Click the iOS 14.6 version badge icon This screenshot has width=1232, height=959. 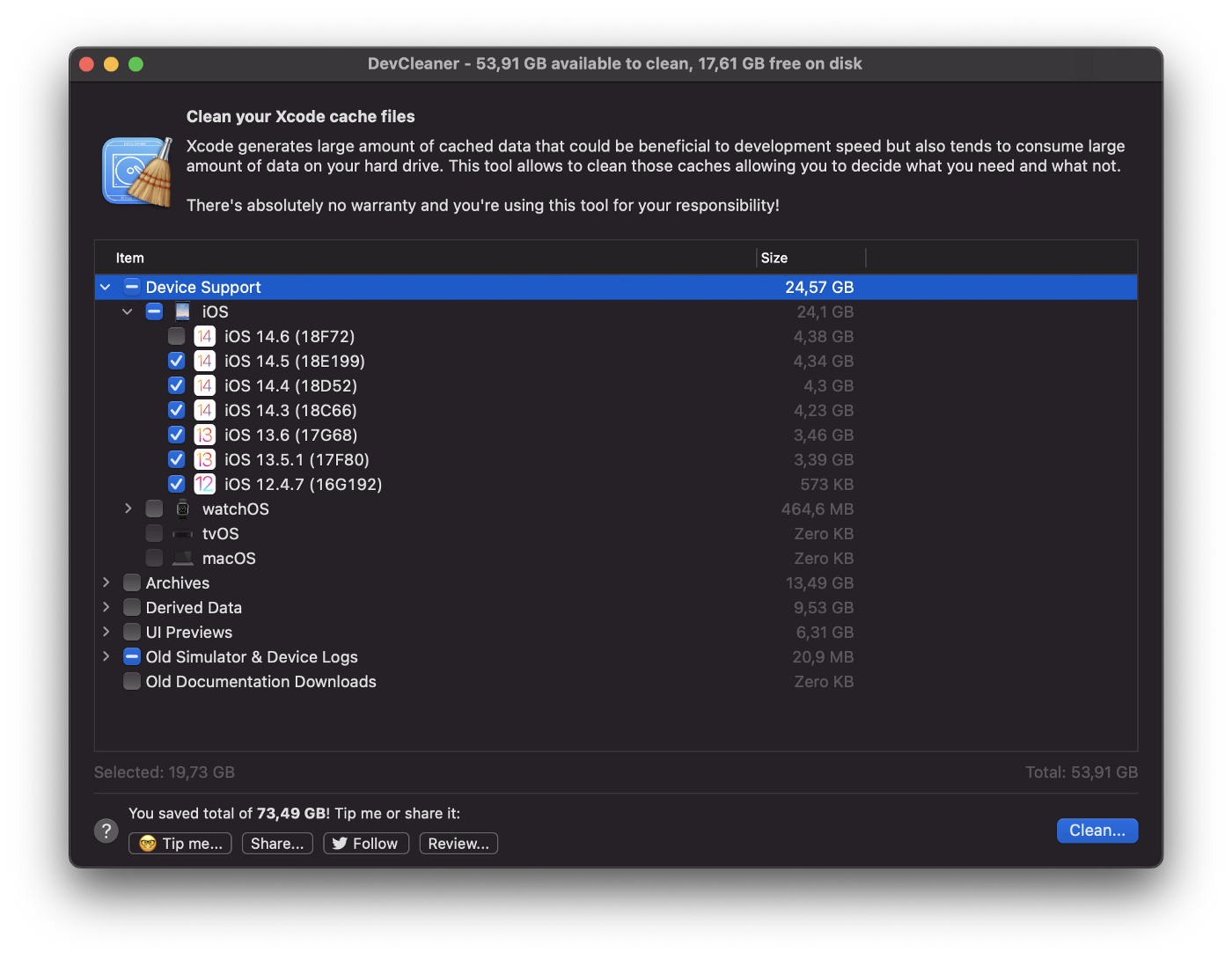pos(204,336)
